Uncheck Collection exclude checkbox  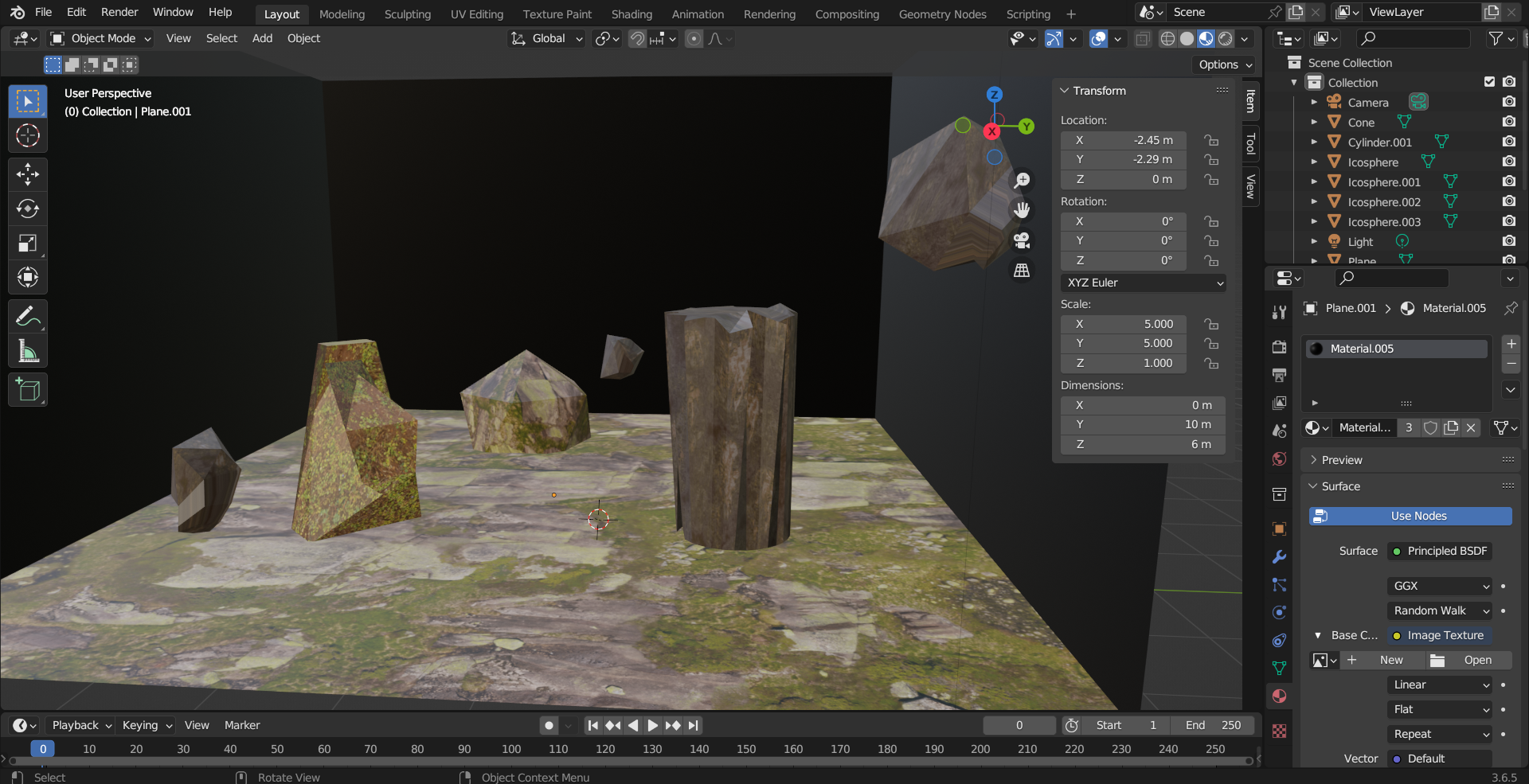tap(1489, 82)
